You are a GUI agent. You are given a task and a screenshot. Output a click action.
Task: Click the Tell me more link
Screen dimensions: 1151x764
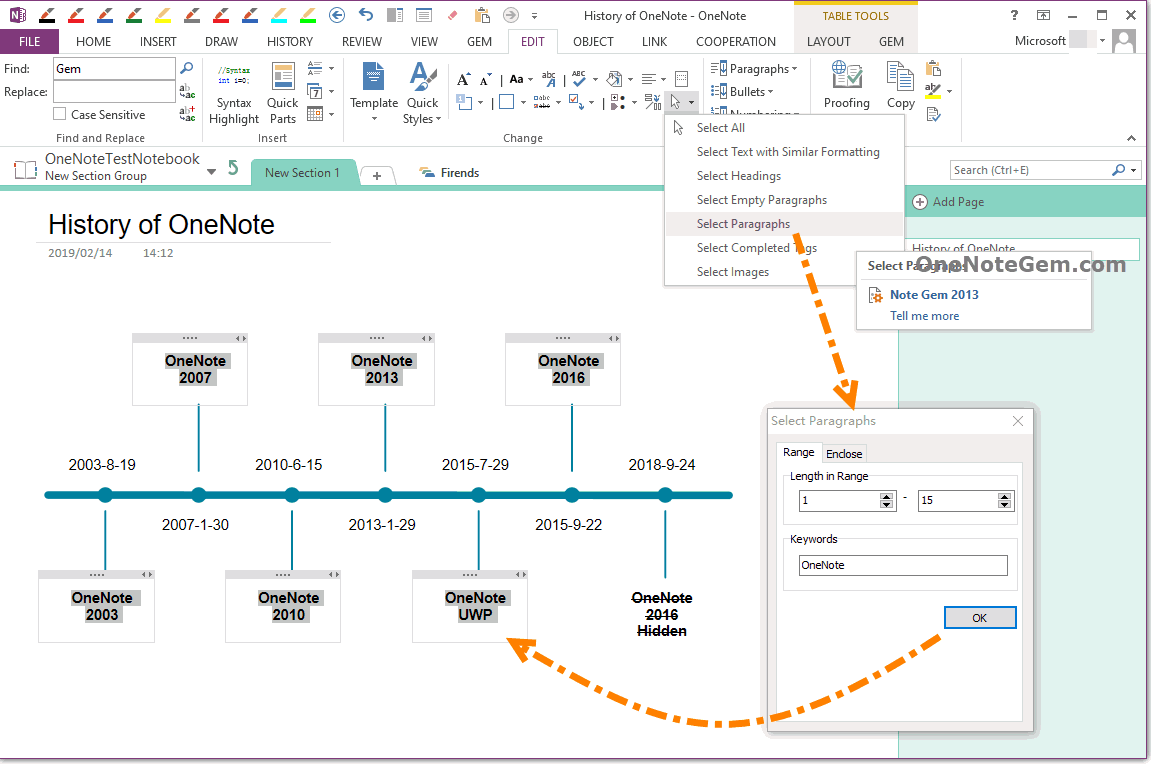click(924, 316)
